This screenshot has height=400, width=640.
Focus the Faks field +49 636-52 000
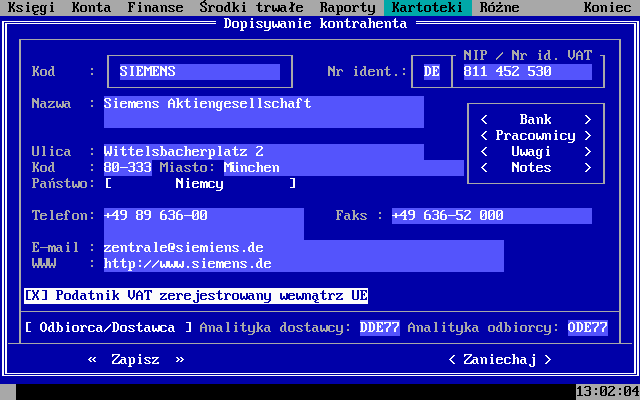(492, 216)
